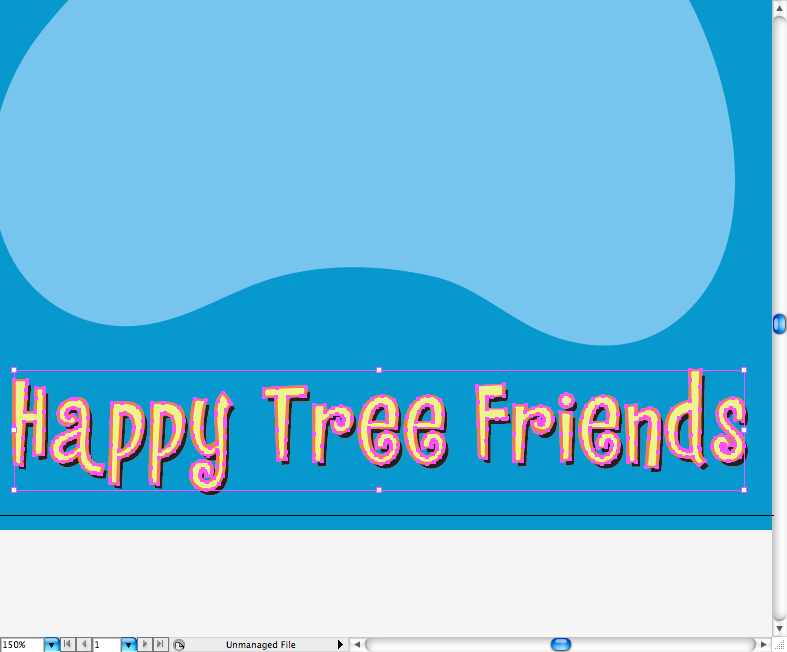The height and width of the screenshot is (652, 787).
Task: Click the file status icon before Unmanaged File
Action: [179, 645]
